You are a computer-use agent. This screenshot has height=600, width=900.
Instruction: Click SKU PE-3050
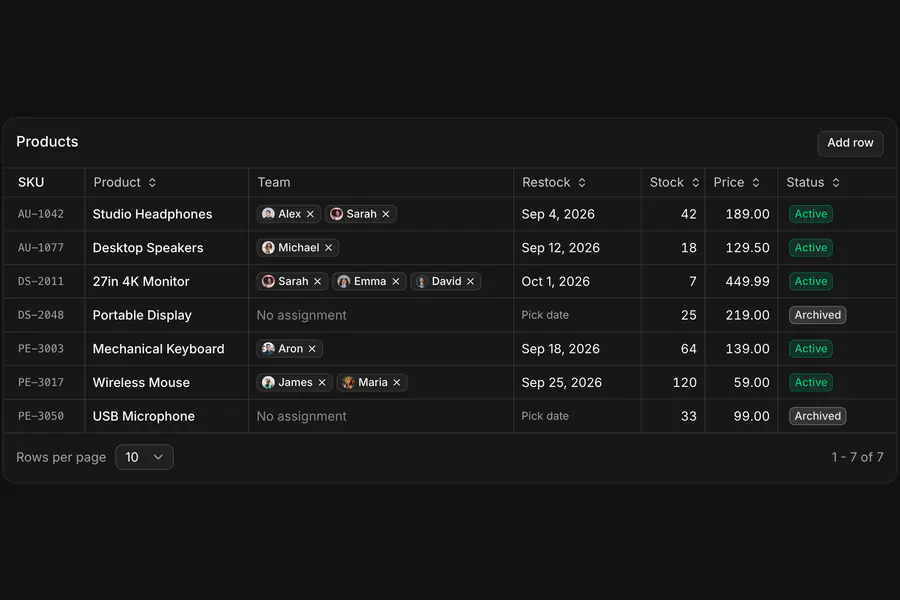click(41, 416)
